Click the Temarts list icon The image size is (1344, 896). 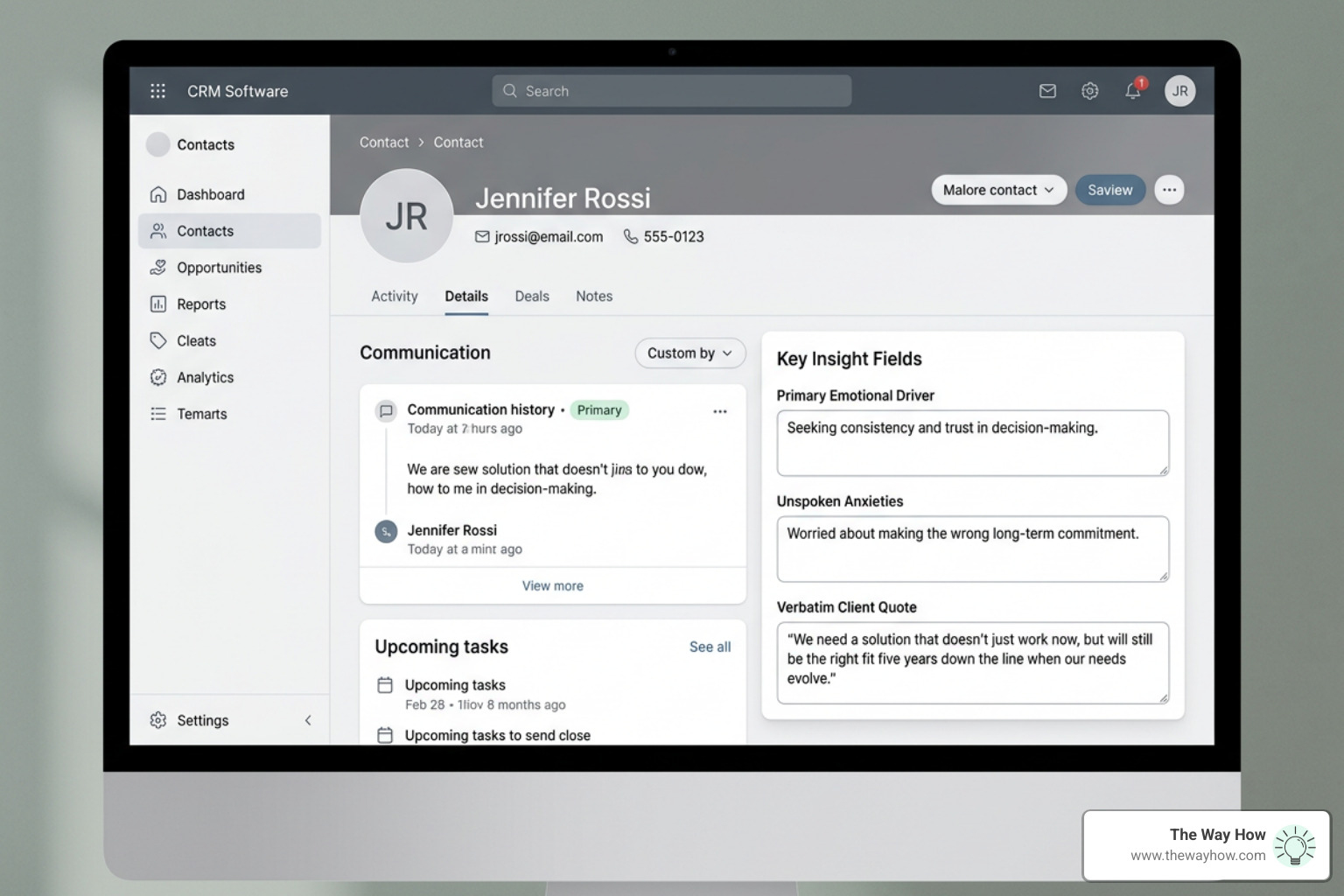pyautogui.click(x=158, y=414)
